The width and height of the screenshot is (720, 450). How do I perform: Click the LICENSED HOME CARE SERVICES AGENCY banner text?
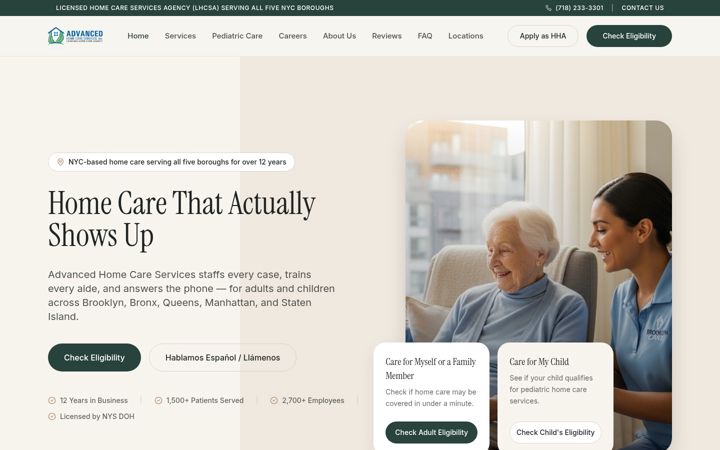pyautogui.click(x=195, y=8)
